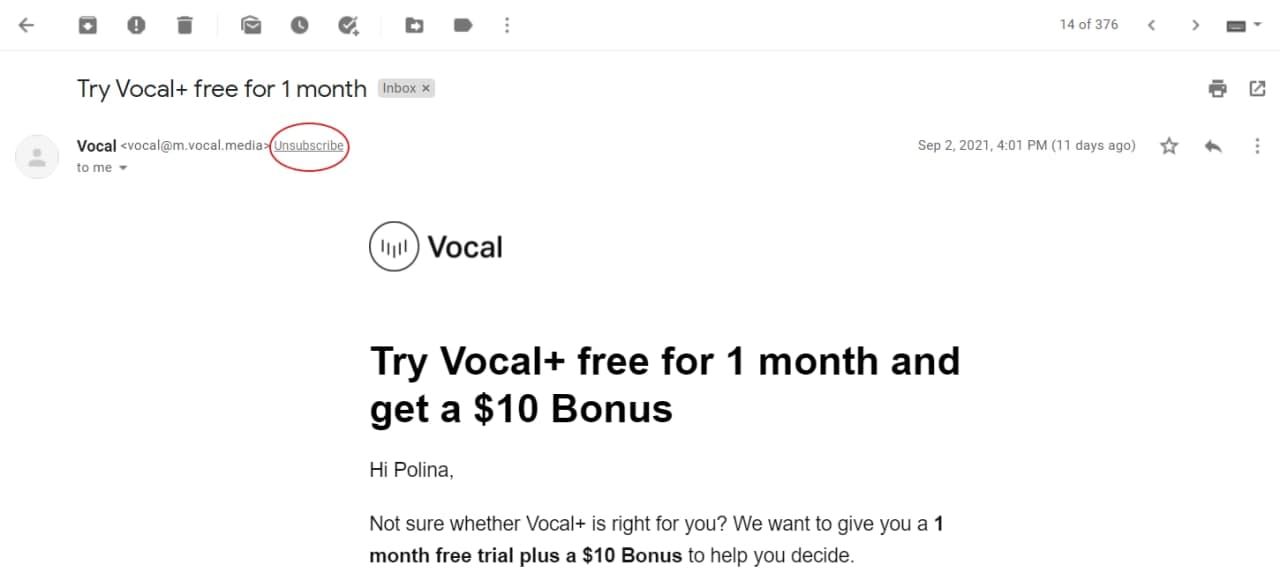Move the email to a folder
Image resolution: width=1280 pixels, height=580 pixels.
click(x=414, y=25)
